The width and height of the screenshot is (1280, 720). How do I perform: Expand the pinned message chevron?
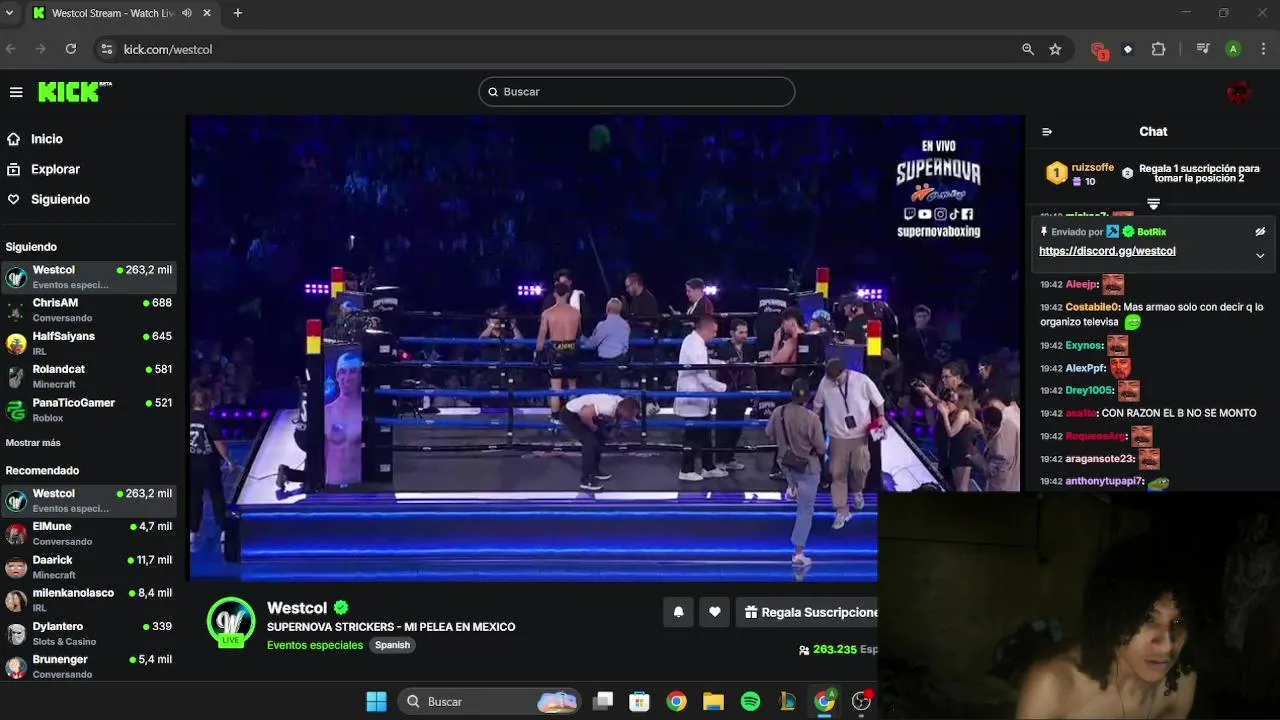click(1260, 255)
